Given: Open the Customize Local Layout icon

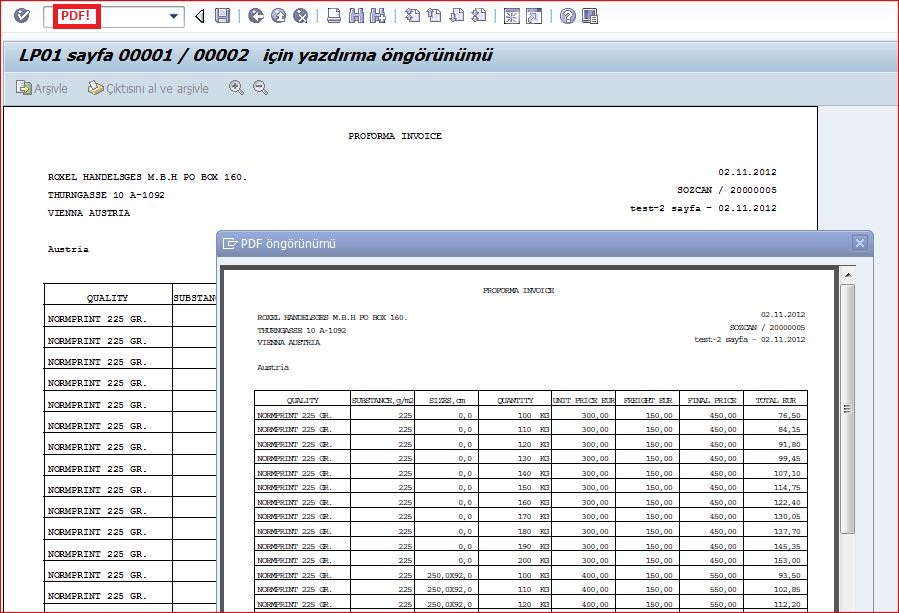Looking at the screenshot, I should (589, 16).
